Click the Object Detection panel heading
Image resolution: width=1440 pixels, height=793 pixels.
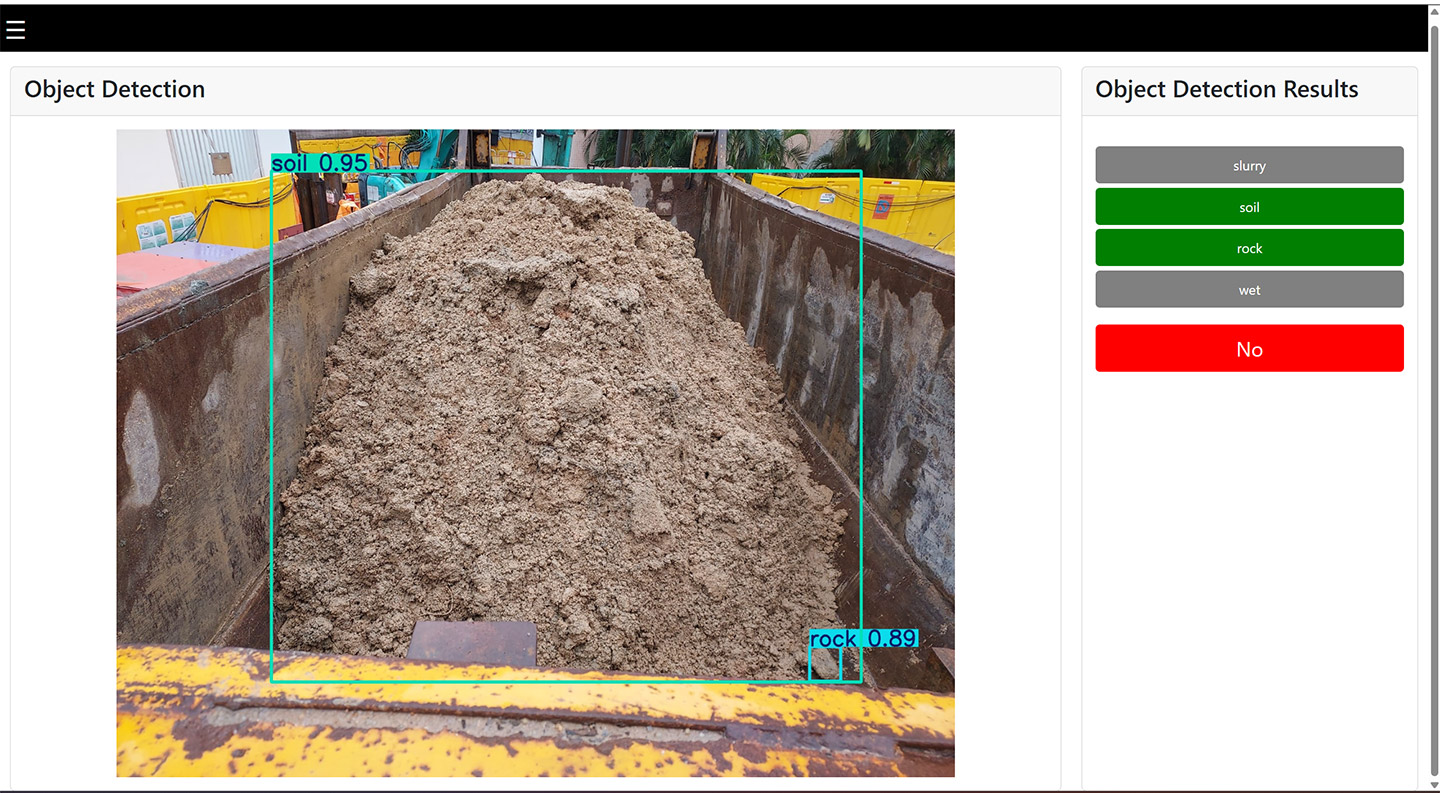pyautogui.click(x=115, y=89)
